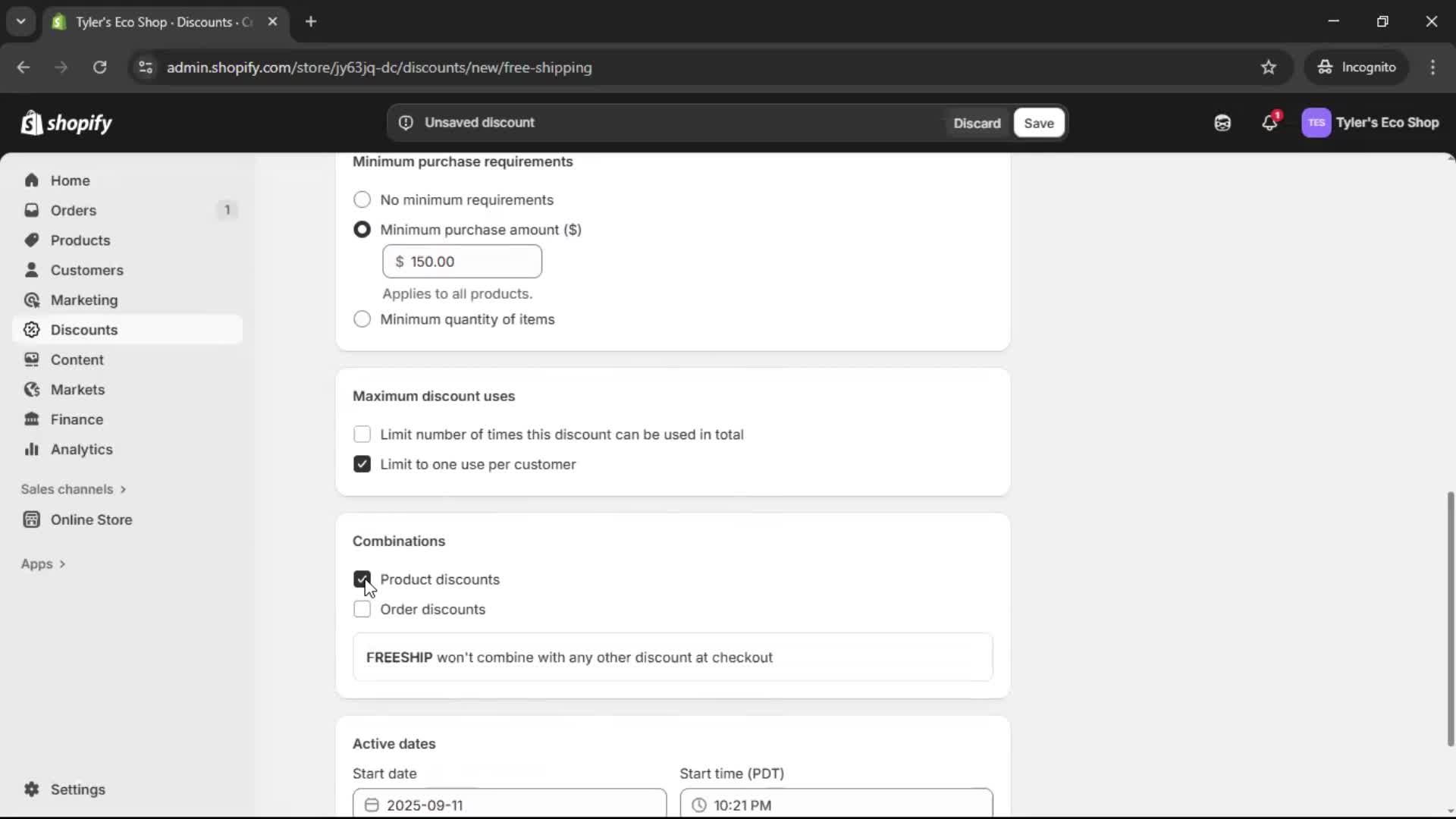Open Marketing in the sidebar
The height and width of the screenshot is (819, 1456).
[83, 300]
